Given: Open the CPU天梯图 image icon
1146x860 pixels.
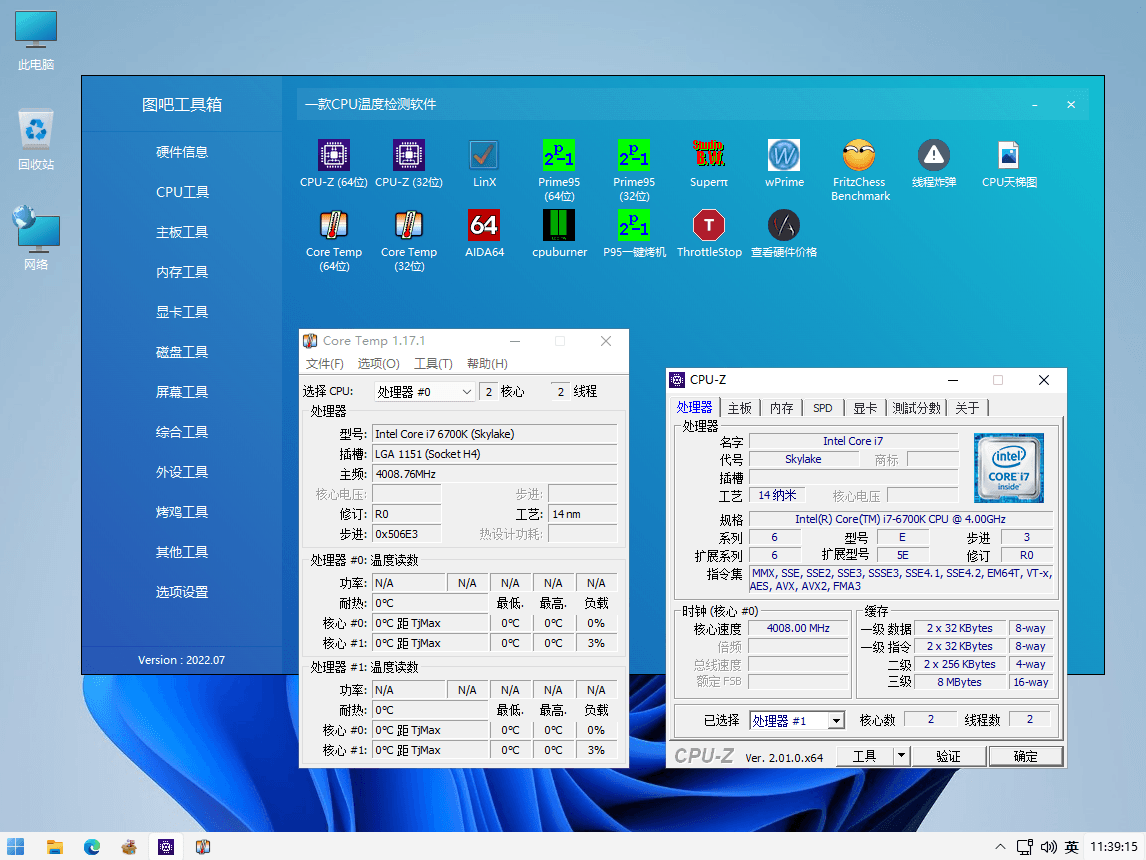Looking at the screenshot, I should (1009, 155).
